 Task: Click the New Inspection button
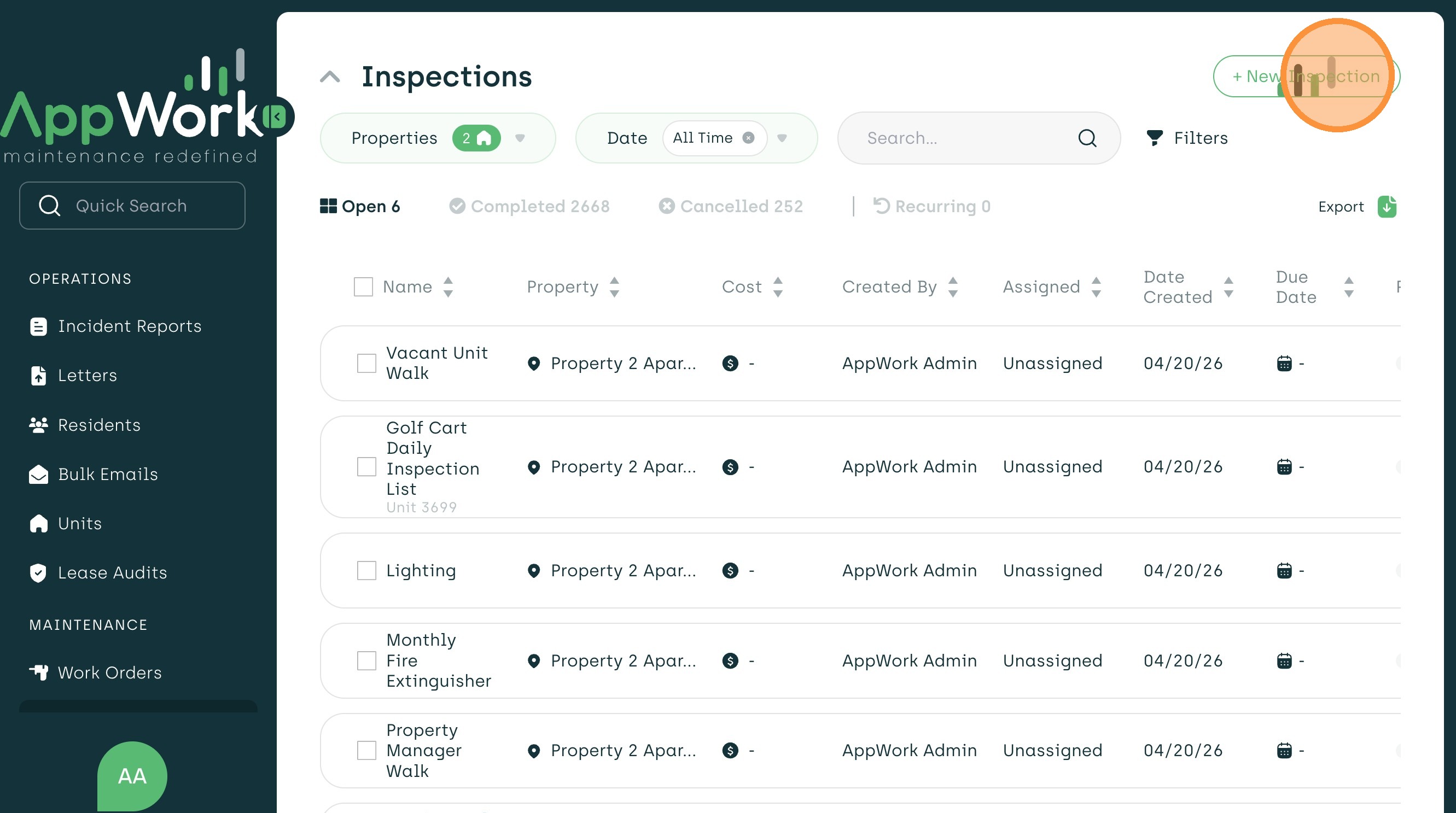coord(1306,77)
